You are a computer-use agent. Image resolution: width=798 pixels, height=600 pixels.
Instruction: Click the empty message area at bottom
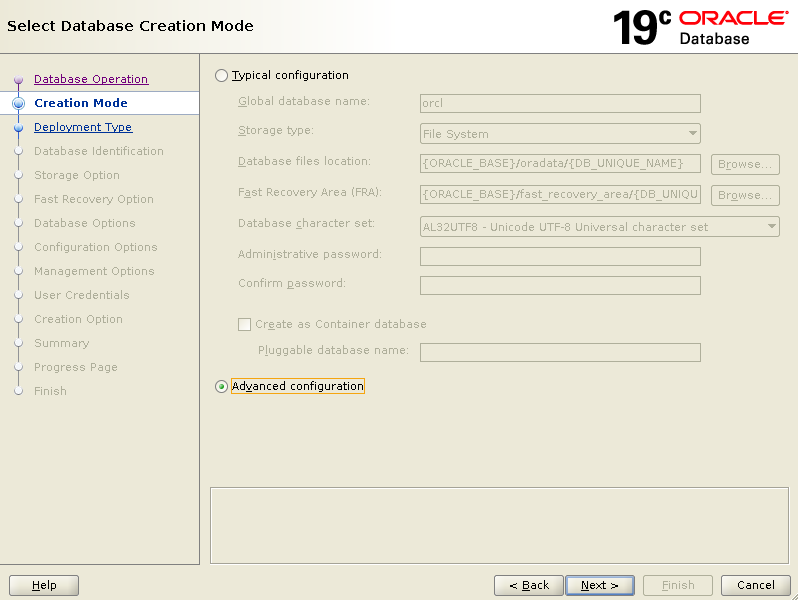[499, 525]
